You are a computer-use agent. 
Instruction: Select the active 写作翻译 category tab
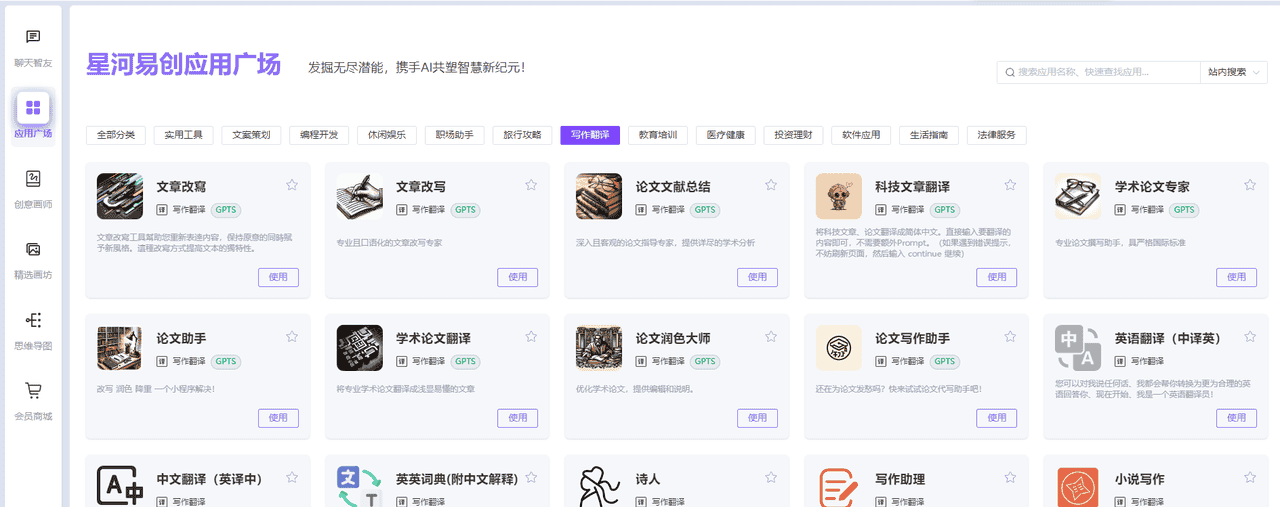tap(590, 135)
